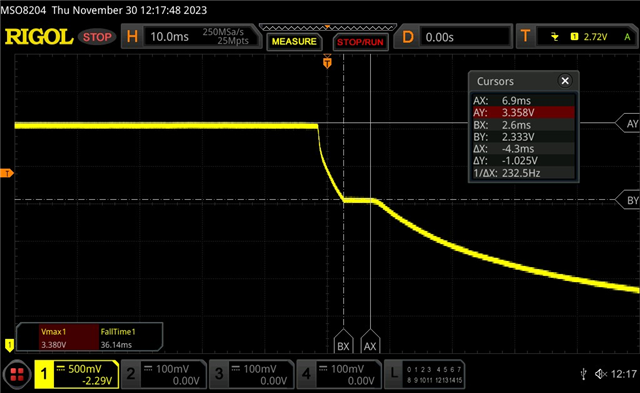Open the red grid function navigation icon
Image resolution: width=640 pixels, height=393 pixels.
pos(17,374)
